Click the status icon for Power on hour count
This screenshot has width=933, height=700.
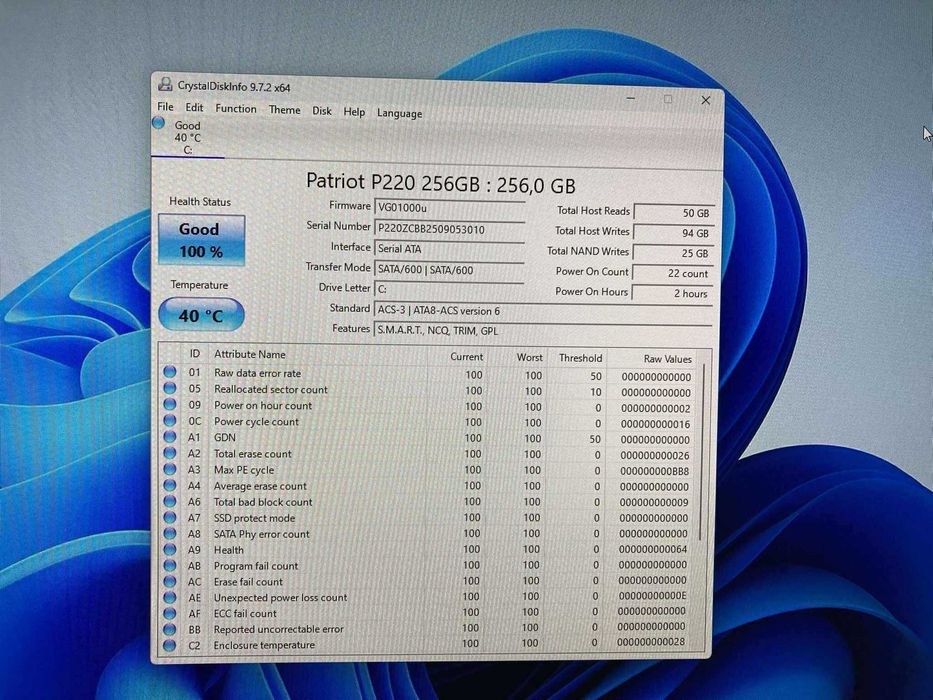click(x=170, y=404)
